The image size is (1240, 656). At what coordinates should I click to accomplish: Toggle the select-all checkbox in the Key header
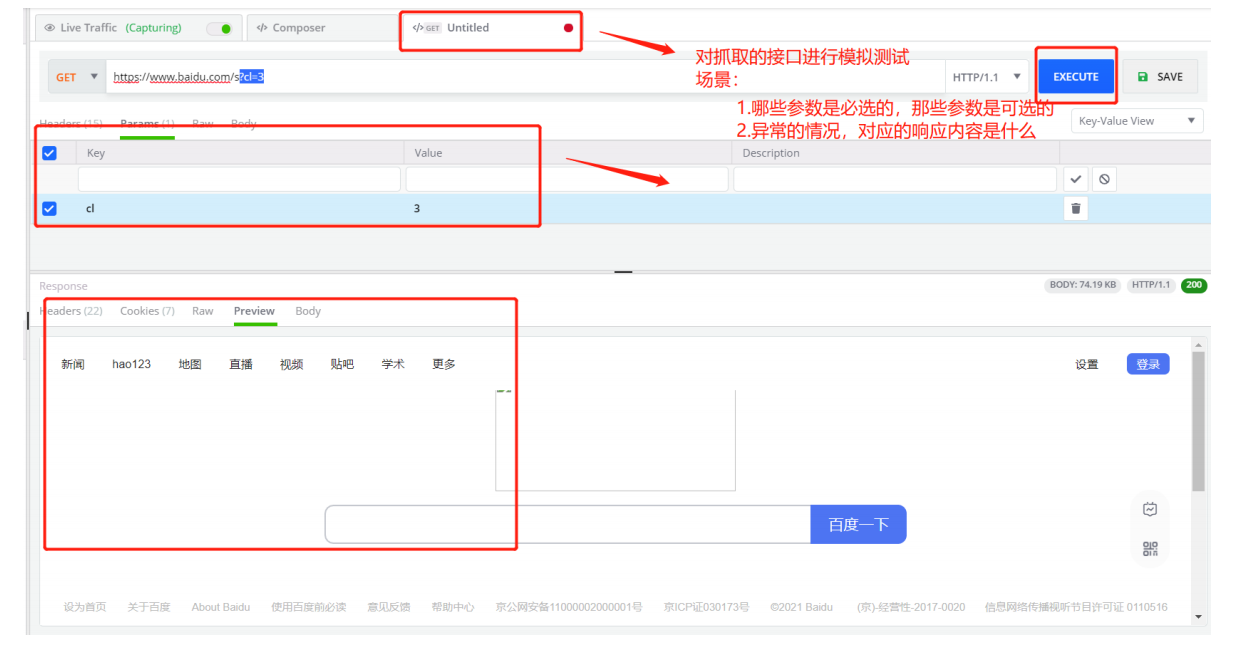click(x=49, y=153)
